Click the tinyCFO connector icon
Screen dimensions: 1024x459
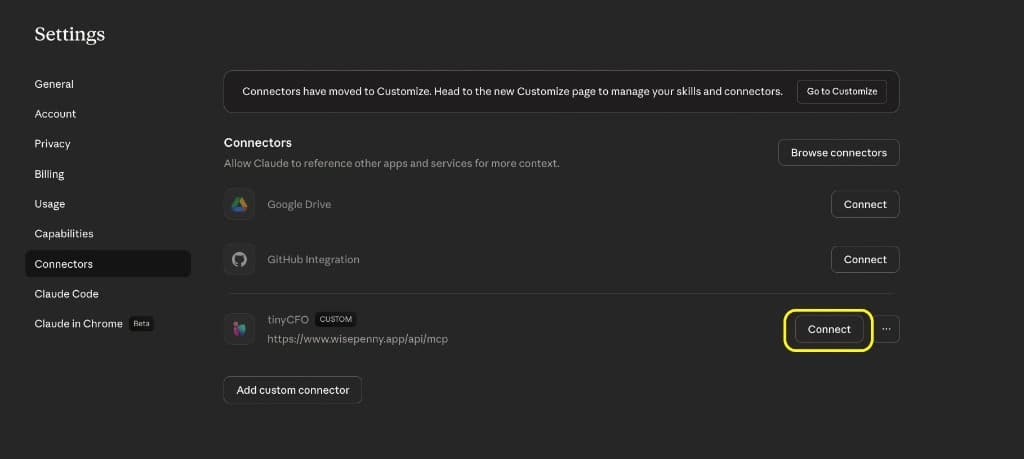click(x=239, y=329)
